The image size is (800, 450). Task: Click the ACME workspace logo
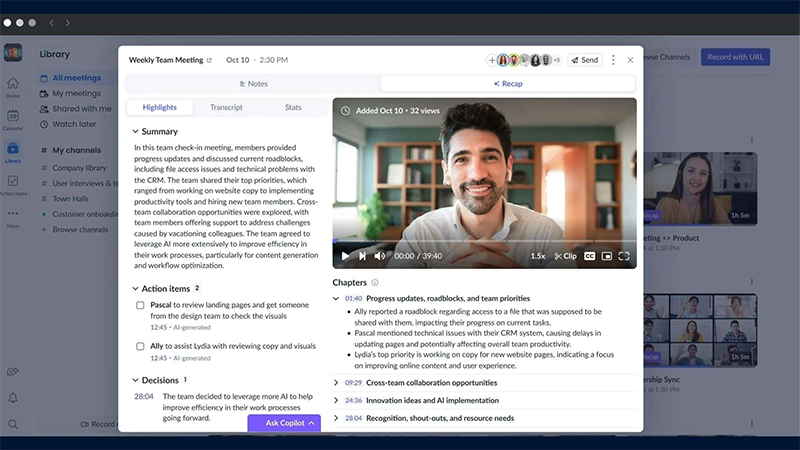point(13,53)
